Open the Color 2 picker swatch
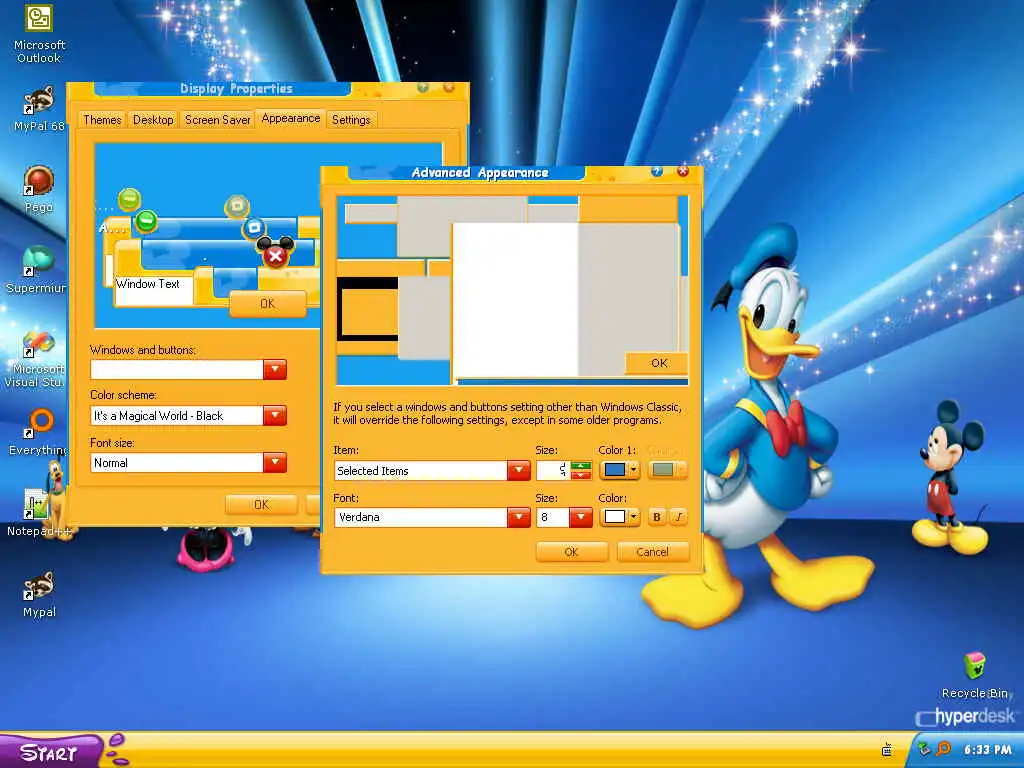Viewport: 1024px width, 768px height. [667, 470]
